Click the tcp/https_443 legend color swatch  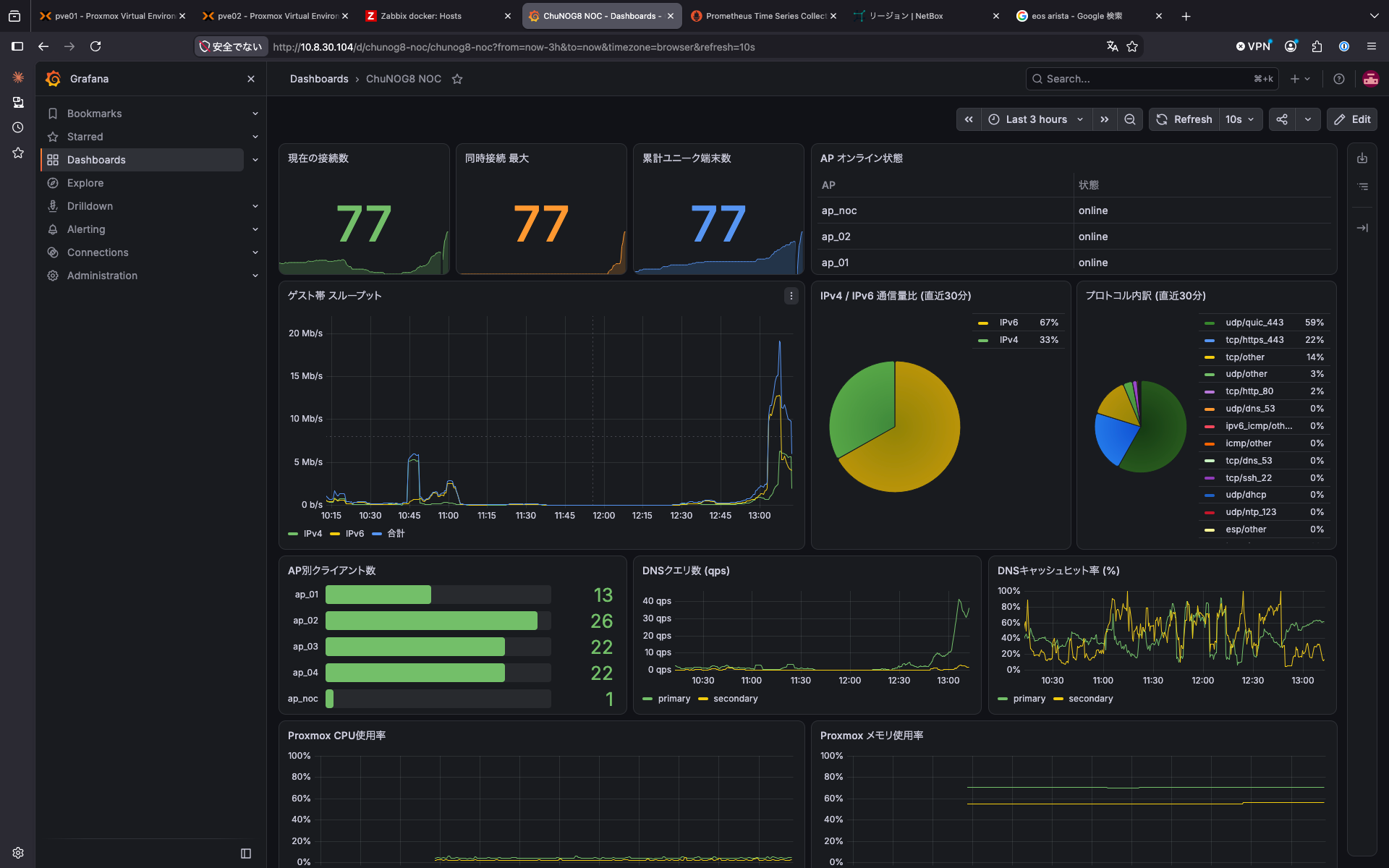click(x=1210, y=340)
